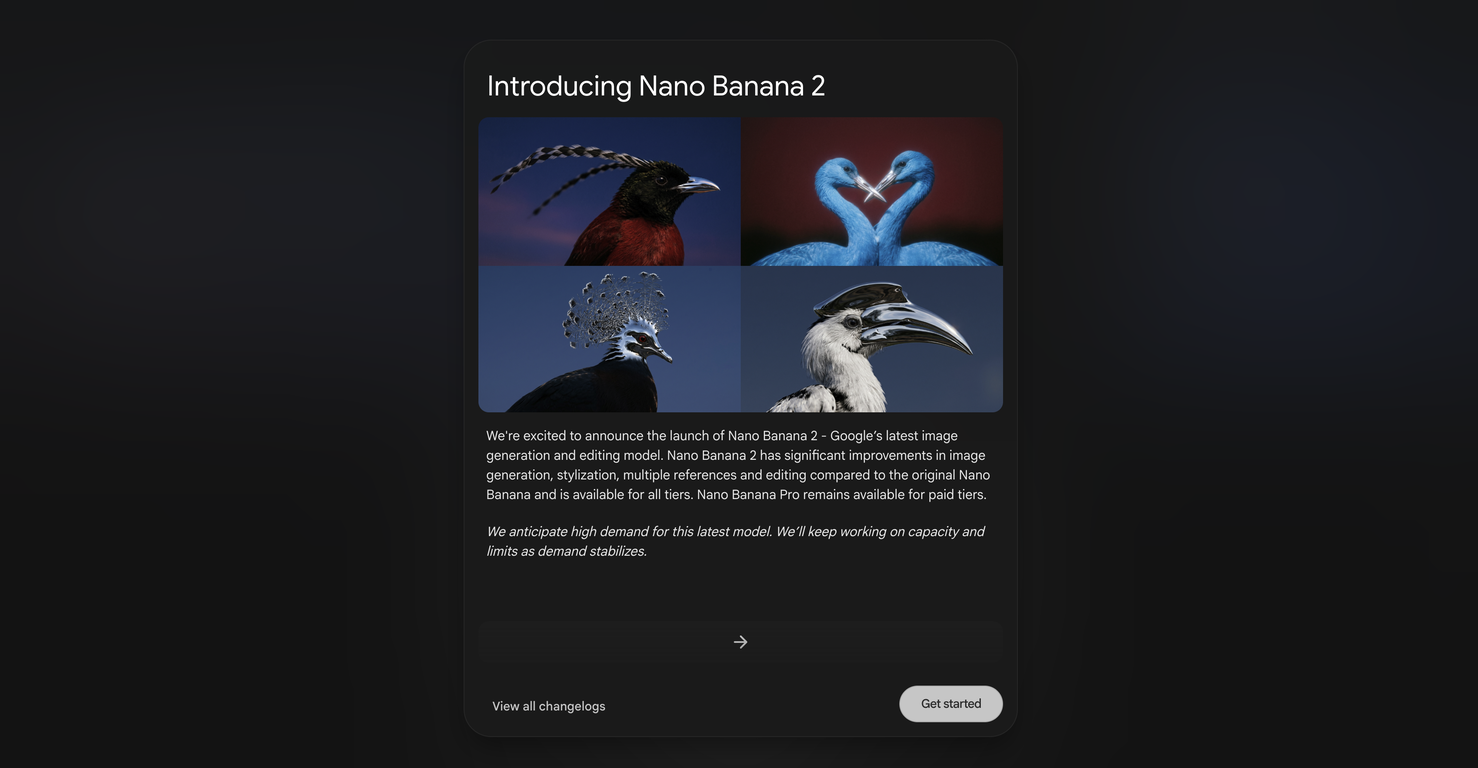Click the words Nano Banana Pro in paragraph
Viewport: 1478px width, 768px height.
click(x=748, y=494)
